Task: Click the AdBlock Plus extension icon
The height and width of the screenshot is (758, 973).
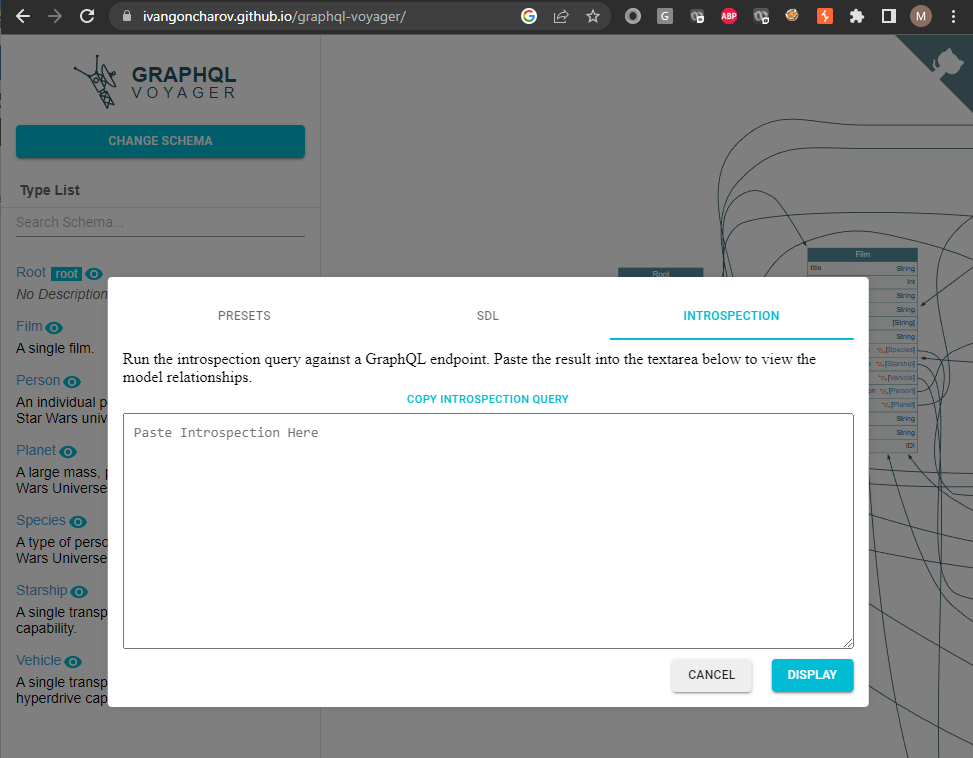Action: [x=729, y=16]
